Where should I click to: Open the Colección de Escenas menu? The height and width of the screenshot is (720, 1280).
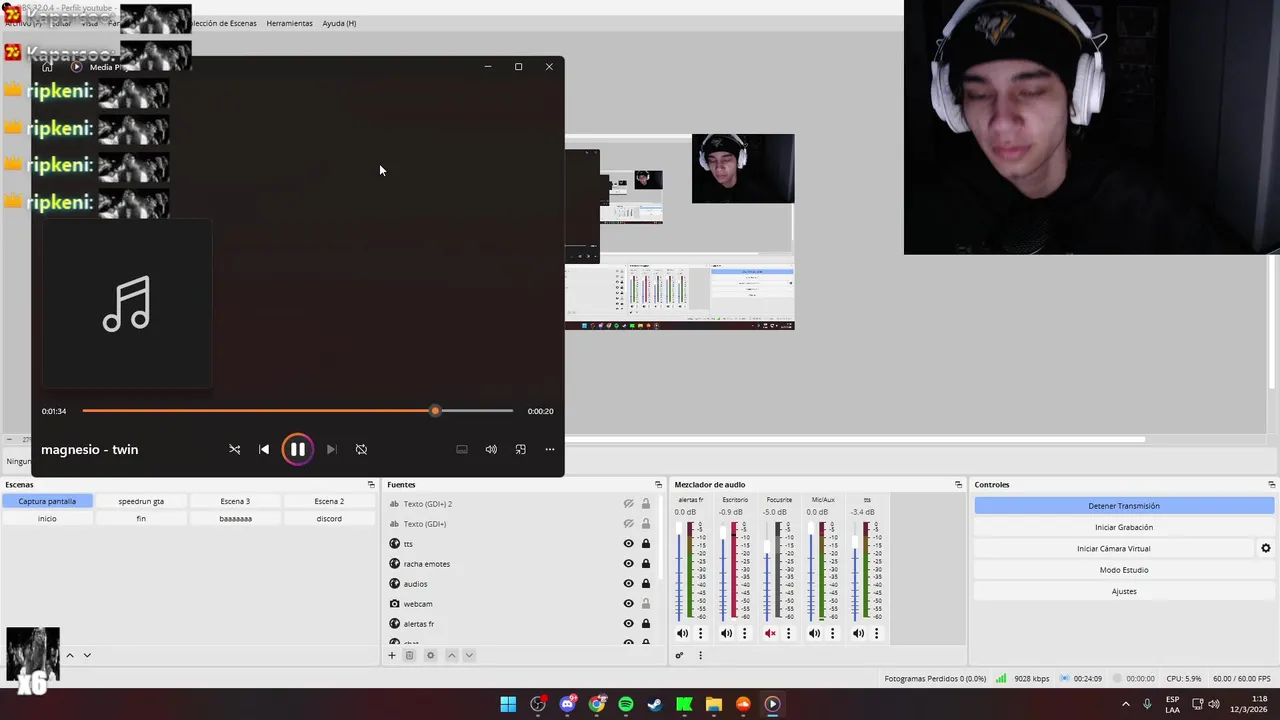[x=224, y=23]
